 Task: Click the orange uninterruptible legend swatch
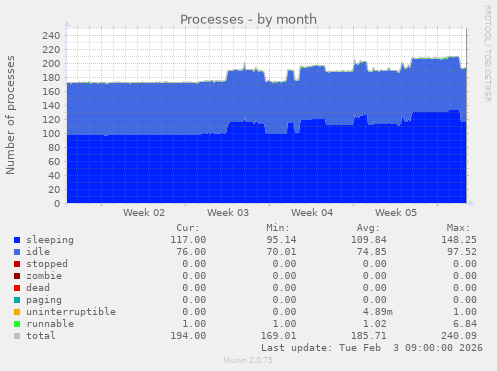click(x=17, y=312)
